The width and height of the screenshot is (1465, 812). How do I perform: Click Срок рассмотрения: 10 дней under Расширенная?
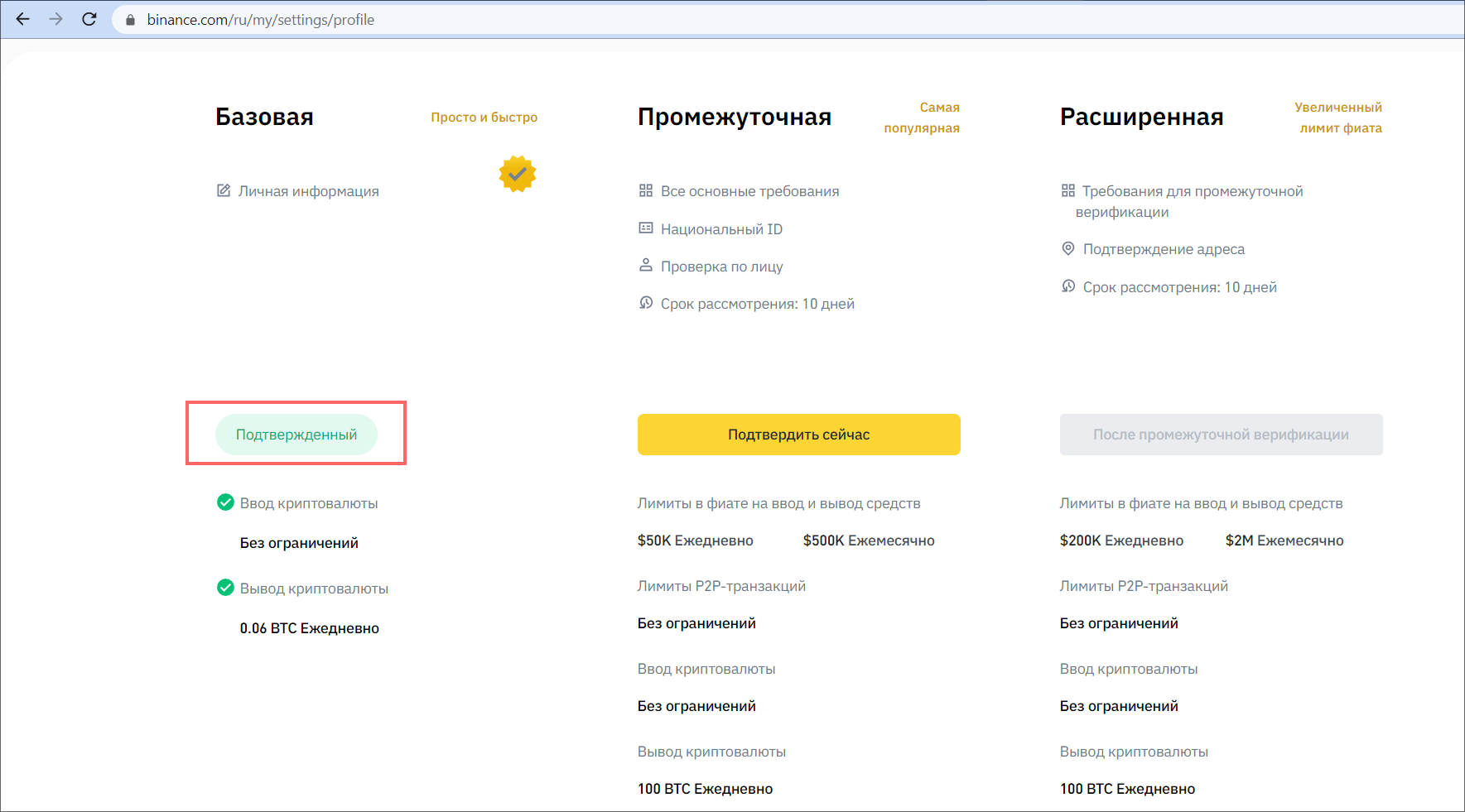pyautogui.click(x=1180, y=287)
